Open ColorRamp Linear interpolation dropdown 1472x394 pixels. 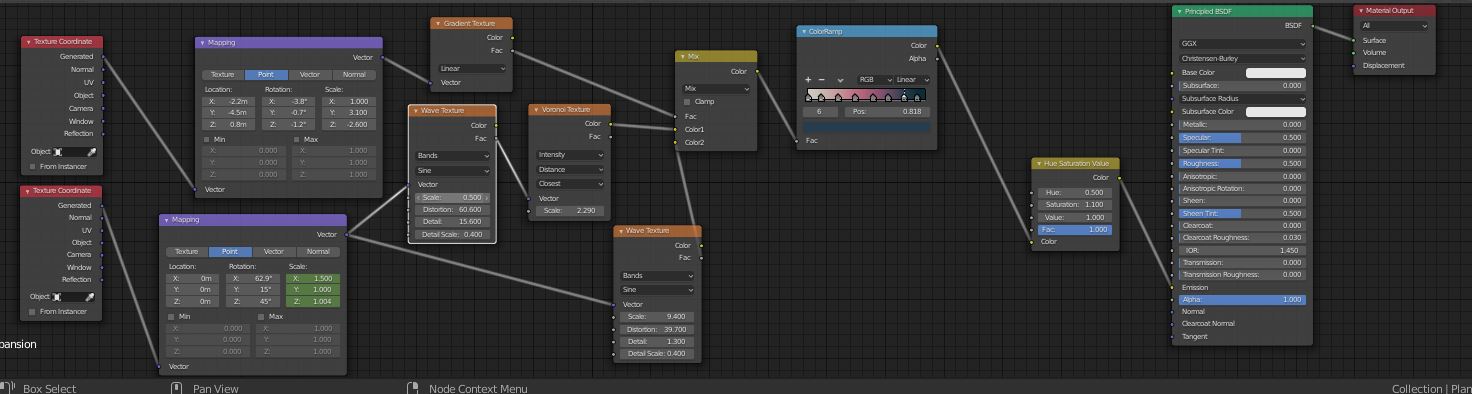click(912, 80)
